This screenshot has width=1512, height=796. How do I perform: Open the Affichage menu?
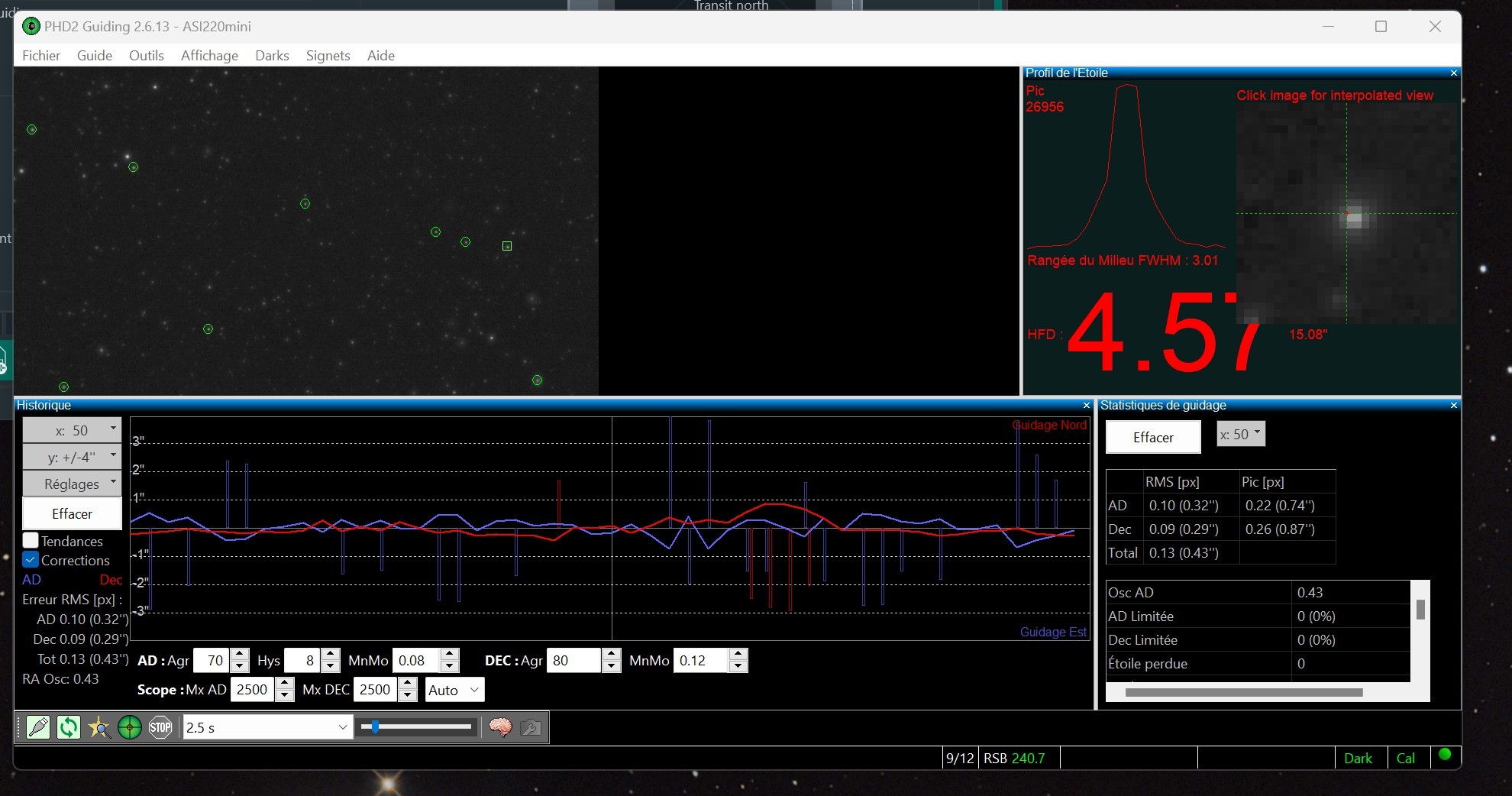[209, 56]
